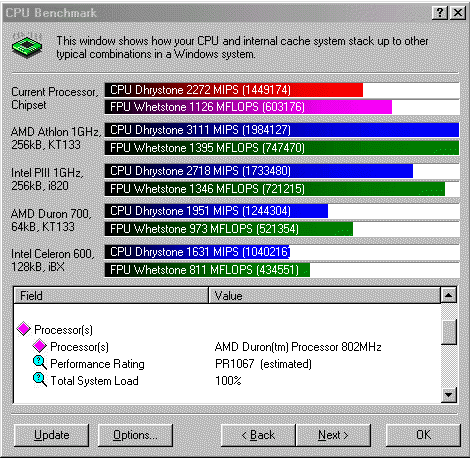The width and height of the screenshot is (470, 460).
Task: Click the red CPU Dhrystone 2272 MIPS bar
Action: [x=234, y=90]
